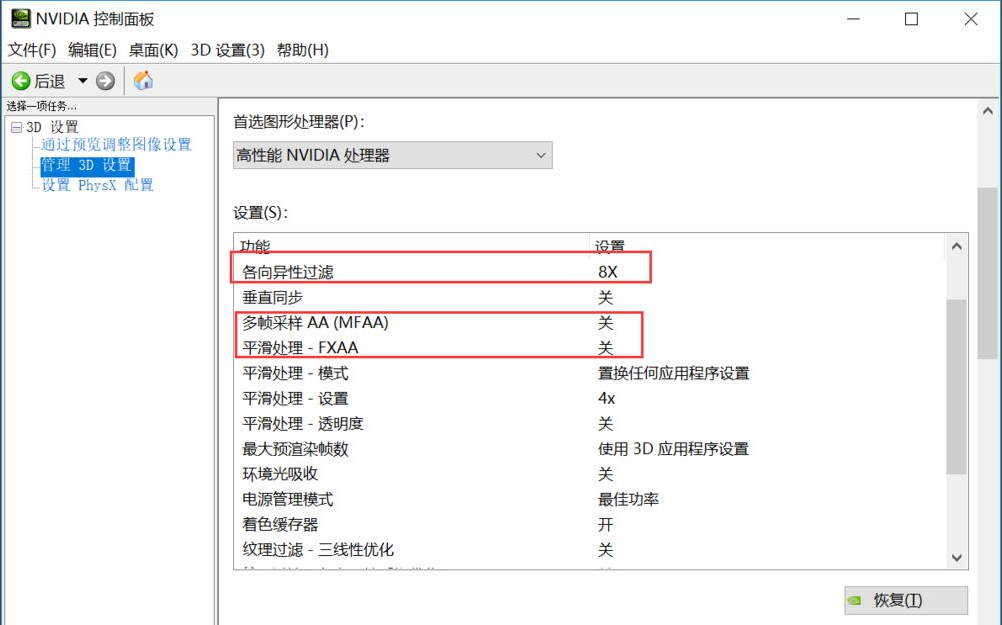Click the main panel scrollbar thumb
Screen dimensions: 1002x625
point(988,273)
